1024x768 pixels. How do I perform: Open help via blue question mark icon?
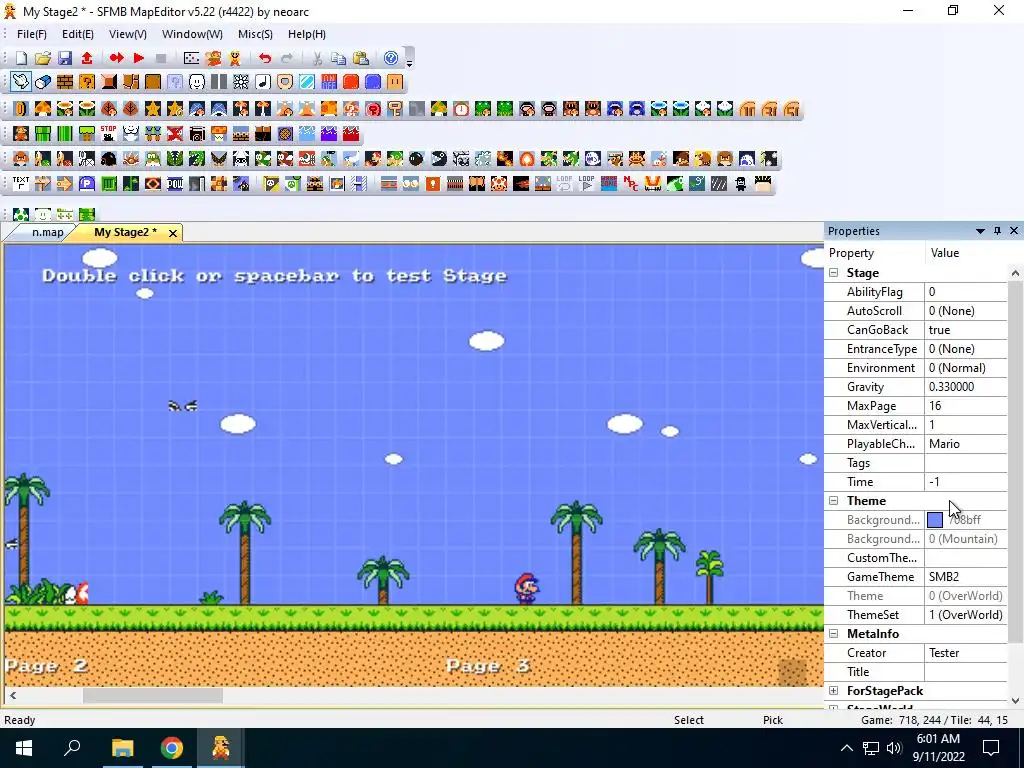[x=391, y=58]
